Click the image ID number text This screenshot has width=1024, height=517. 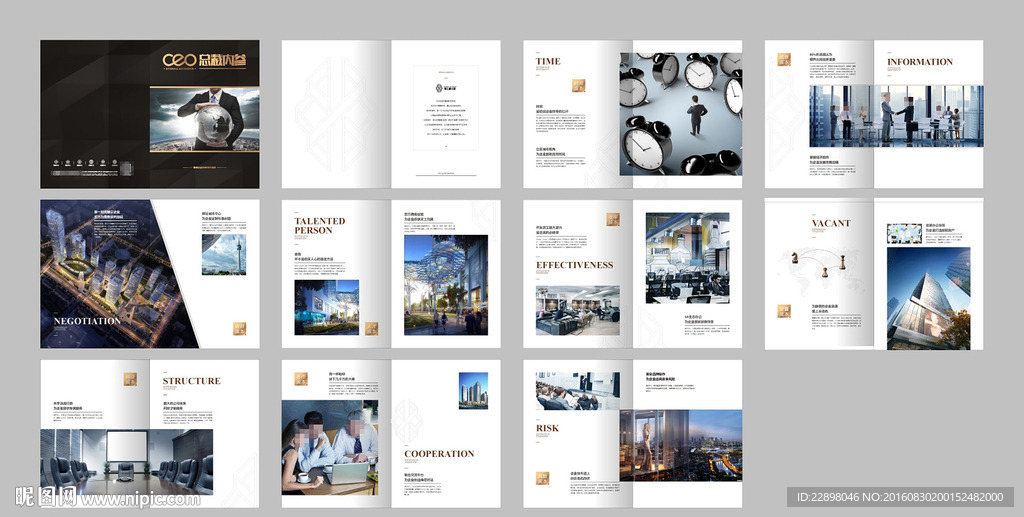coord(900,497)
